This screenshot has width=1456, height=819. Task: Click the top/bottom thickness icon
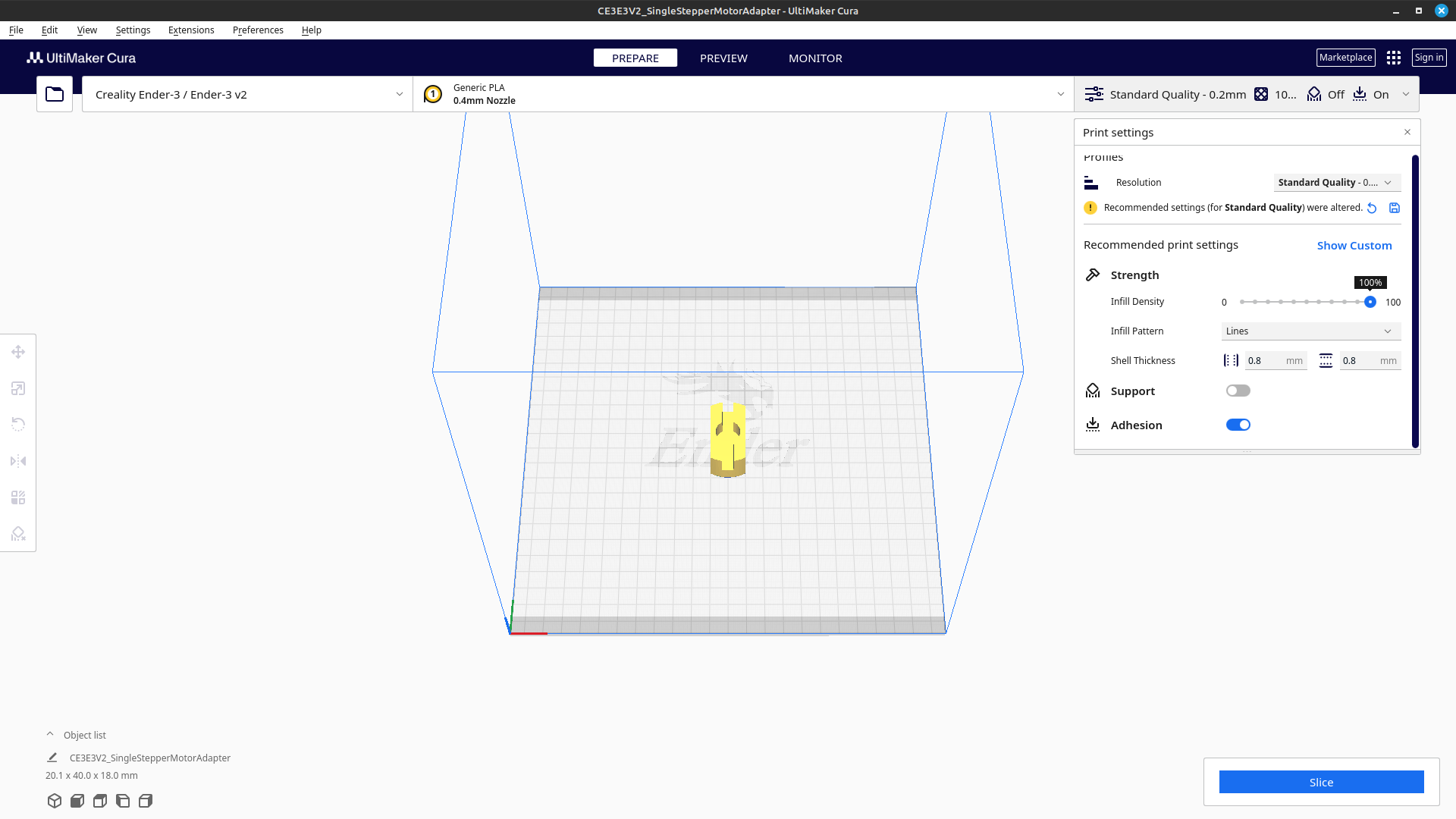pos(1326,361)
